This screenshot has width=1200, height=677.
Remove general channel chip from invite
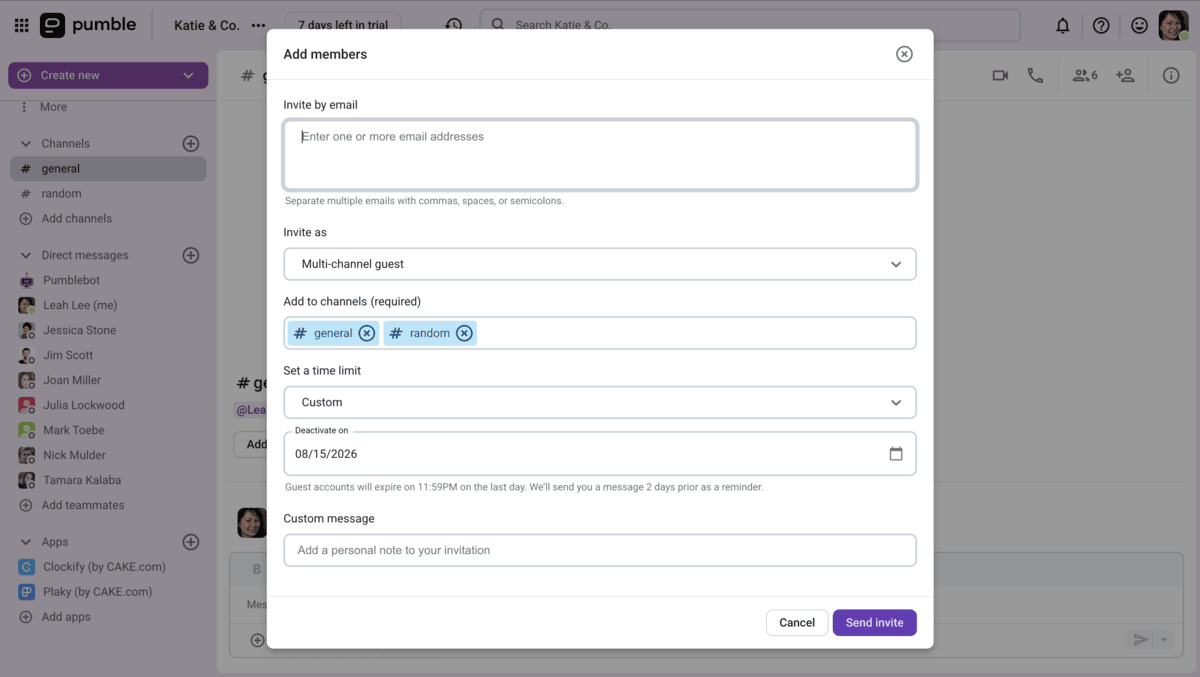point(367,333)
